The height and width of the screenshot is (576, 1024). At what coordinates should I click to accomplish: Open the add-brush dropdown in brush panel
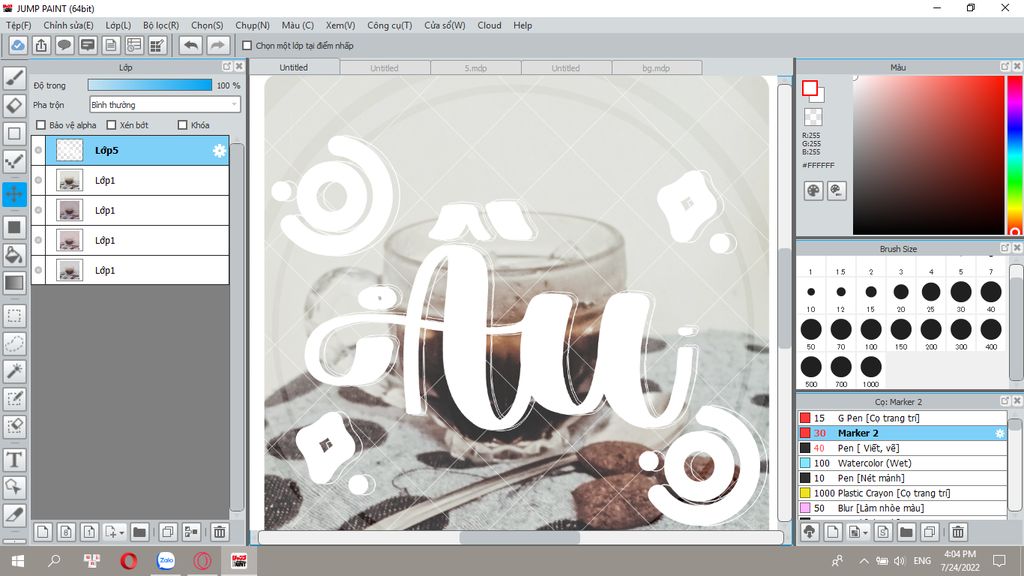click(x=865, y=533)
